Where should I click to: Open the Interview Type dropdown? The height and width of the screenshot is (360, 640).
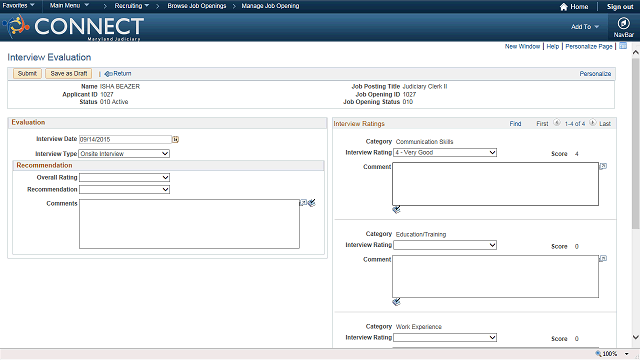124,154
